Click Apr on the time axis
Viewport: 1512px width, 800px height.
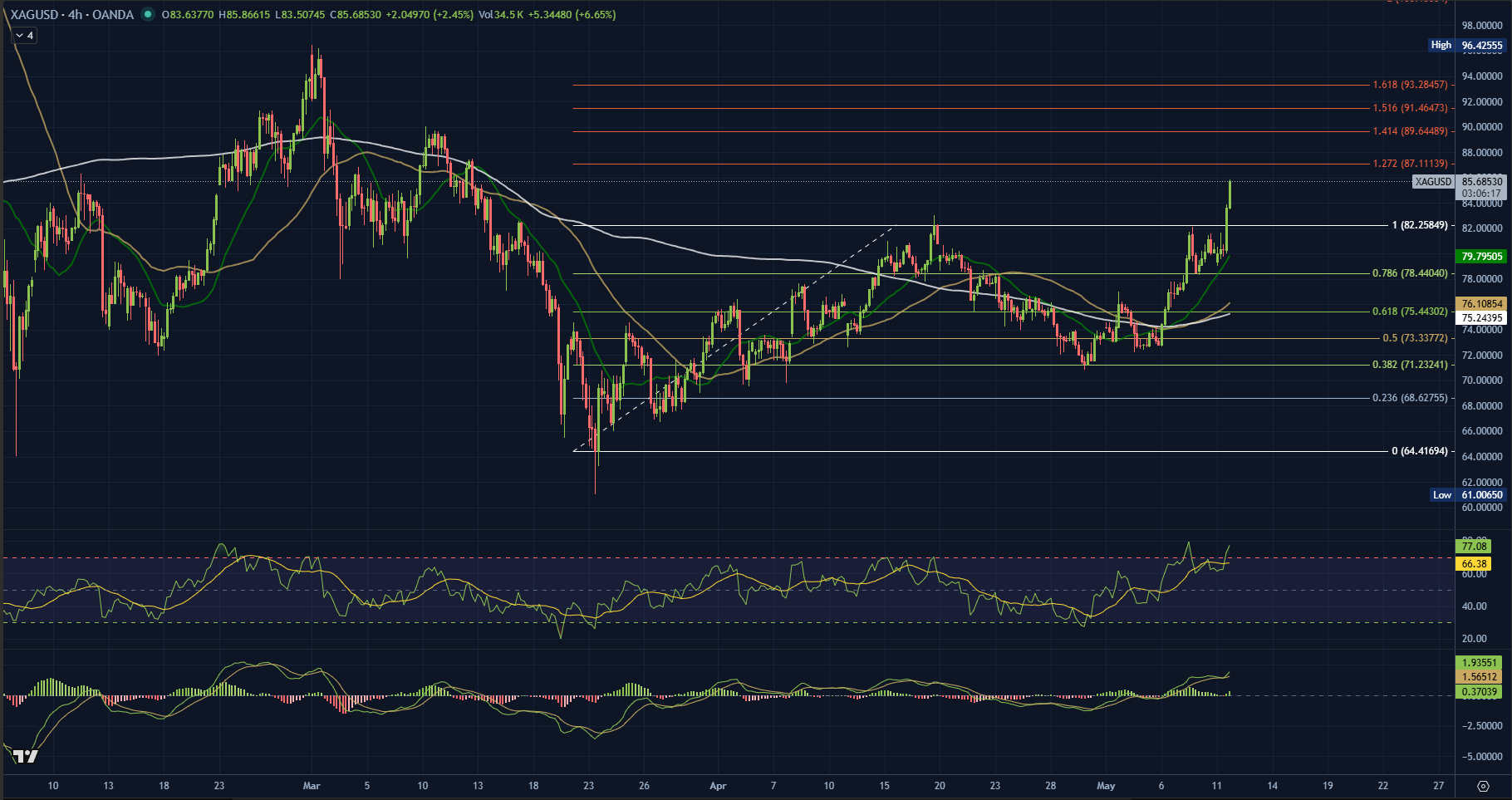click(x=718, y=785)
